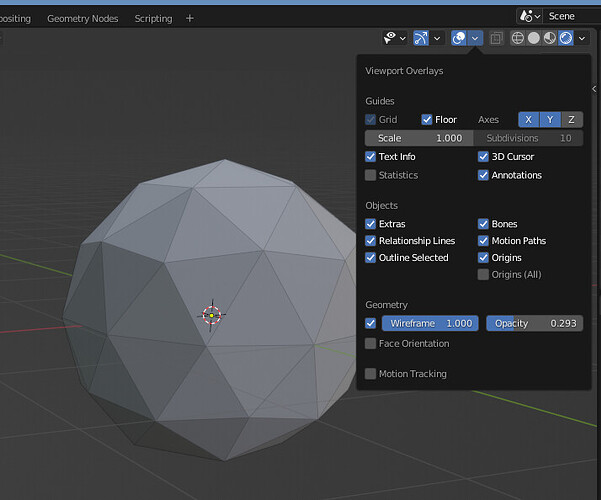601x500 pixels.
Task: Click the Subdivisions value field
Action: [529, 138]
